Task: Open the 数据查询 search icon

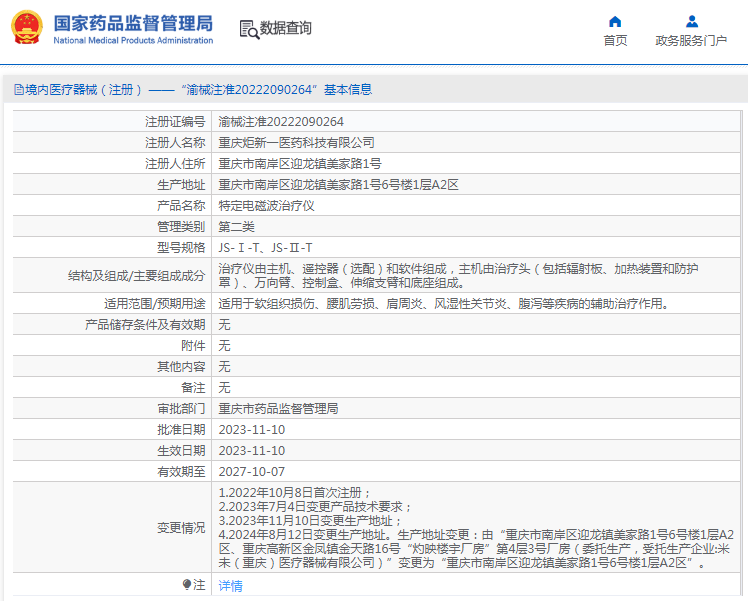Action: point(249,29)
